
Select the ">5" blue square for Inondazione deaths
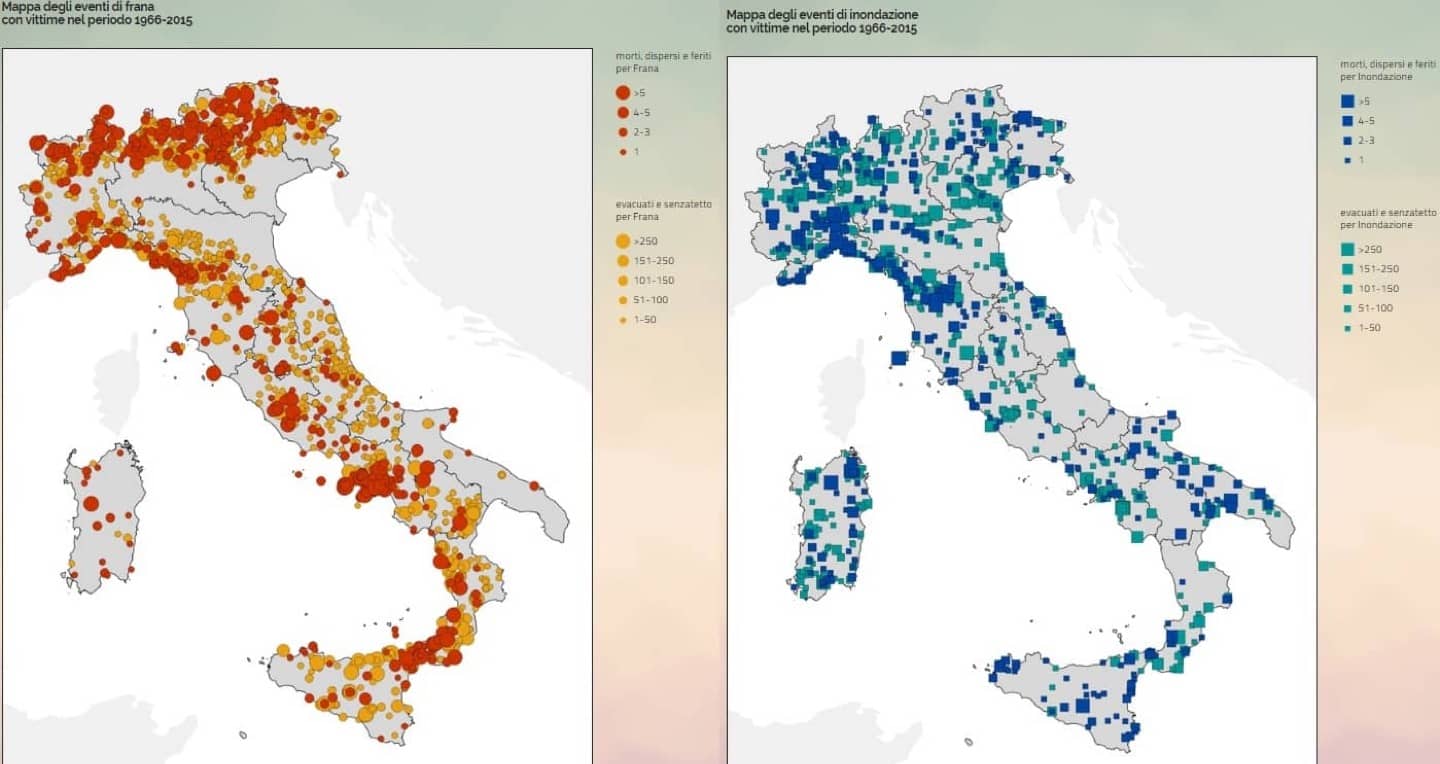pos(1346,100)
